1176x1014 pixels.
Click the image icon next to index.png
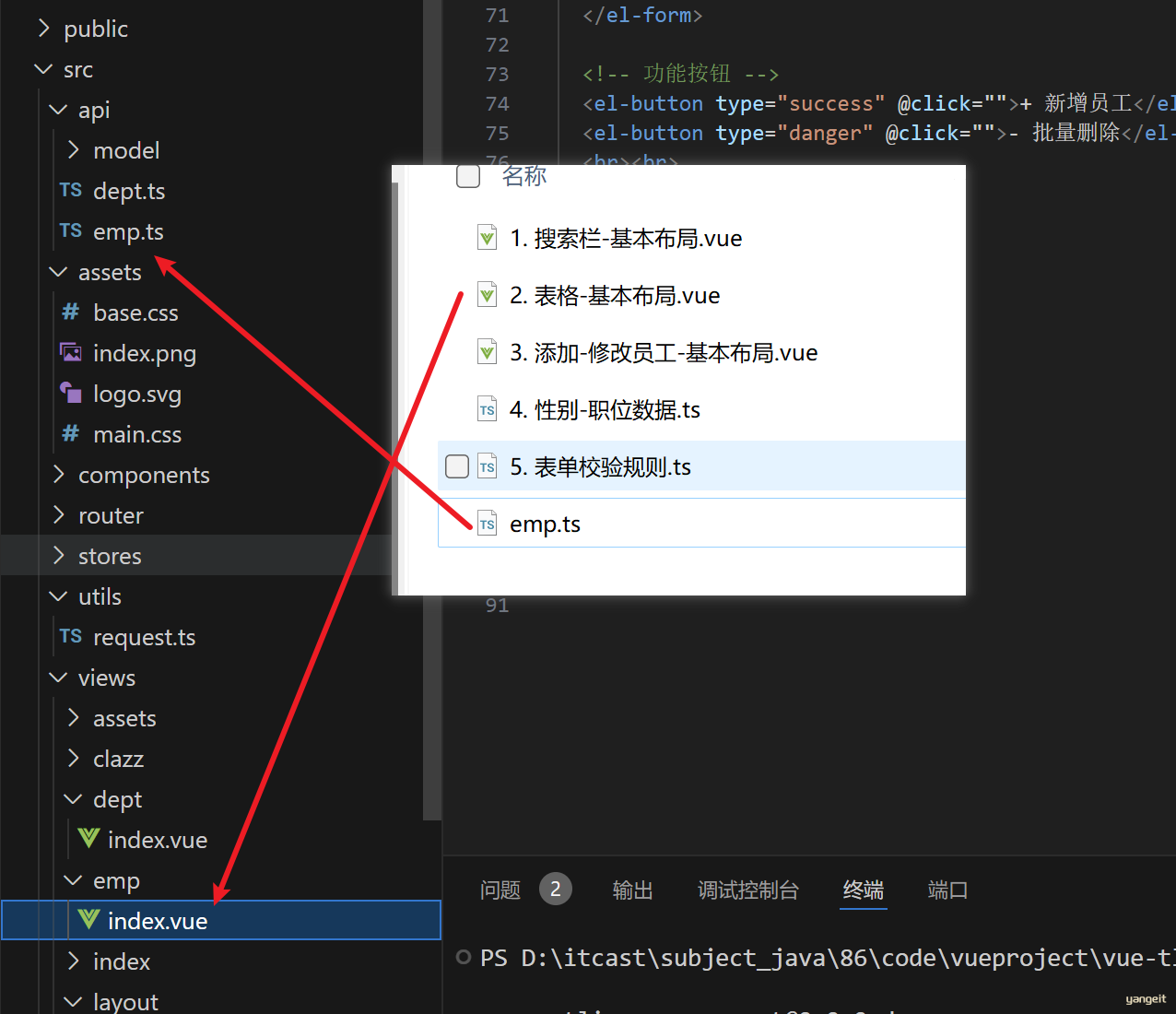coord(71,352)
